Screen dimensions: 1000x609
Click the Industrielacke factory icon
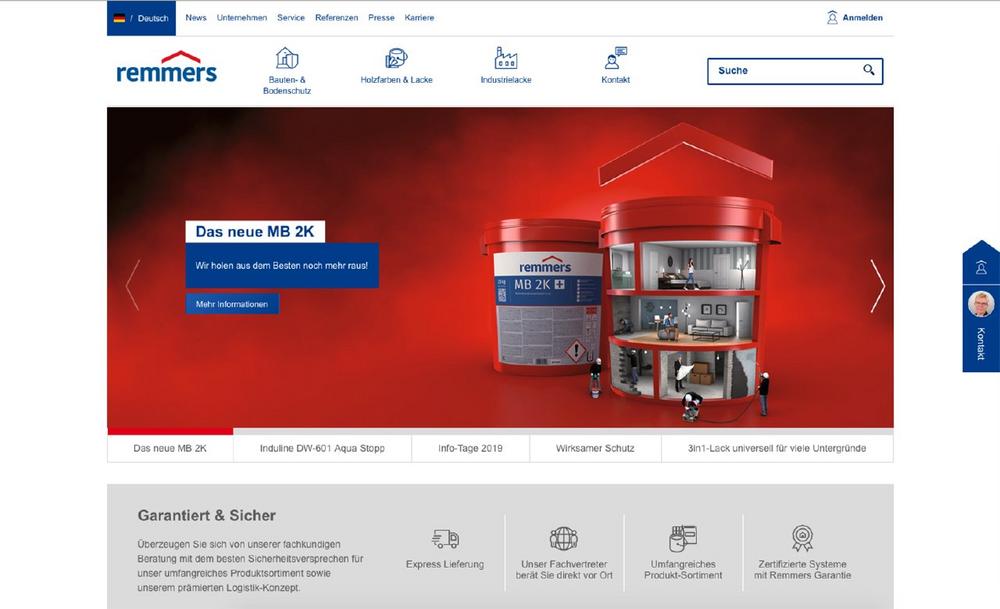(x=506, y=58)
